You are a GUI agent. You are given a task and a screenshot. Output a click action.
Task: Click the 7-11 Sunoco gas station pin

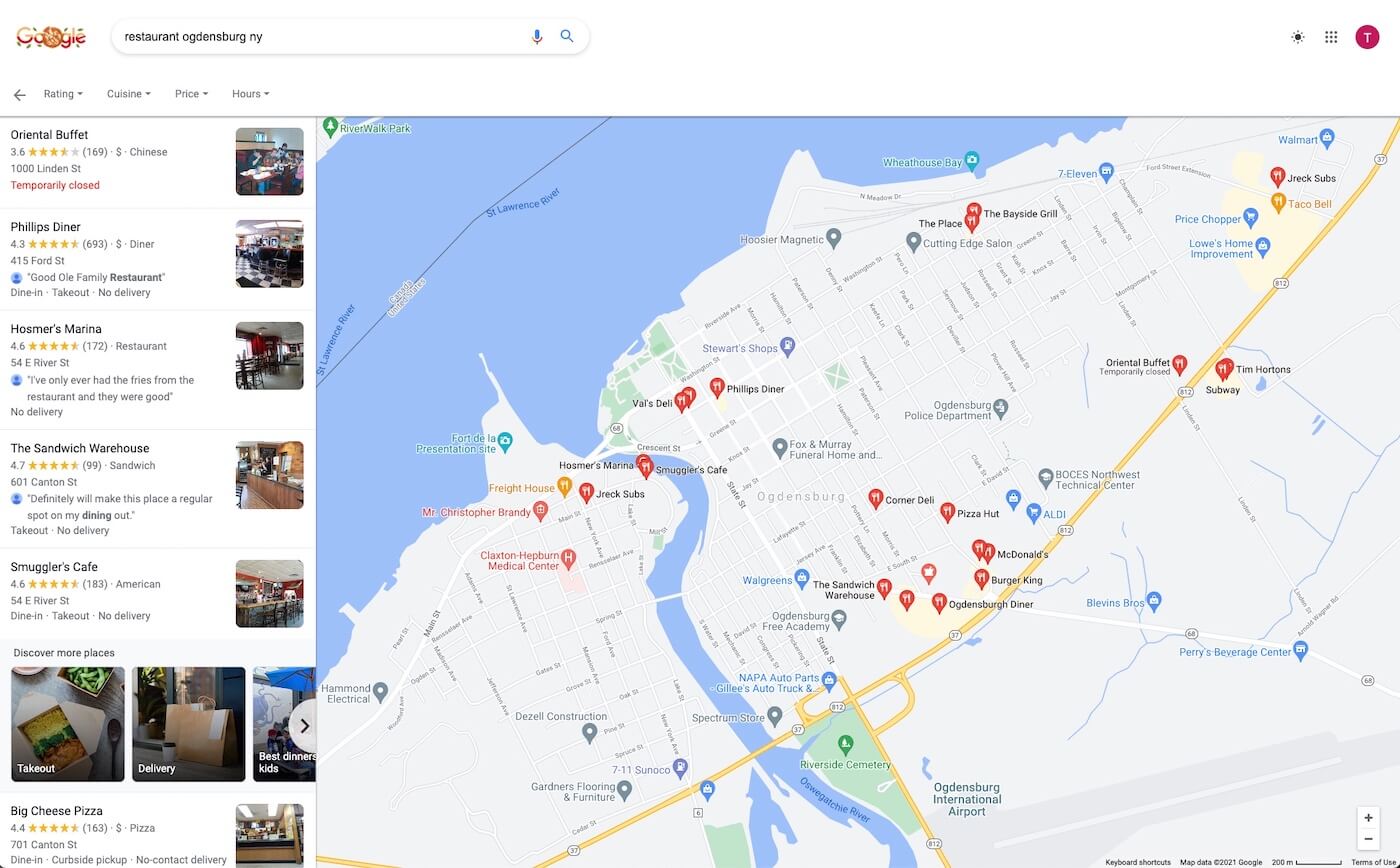680,768
